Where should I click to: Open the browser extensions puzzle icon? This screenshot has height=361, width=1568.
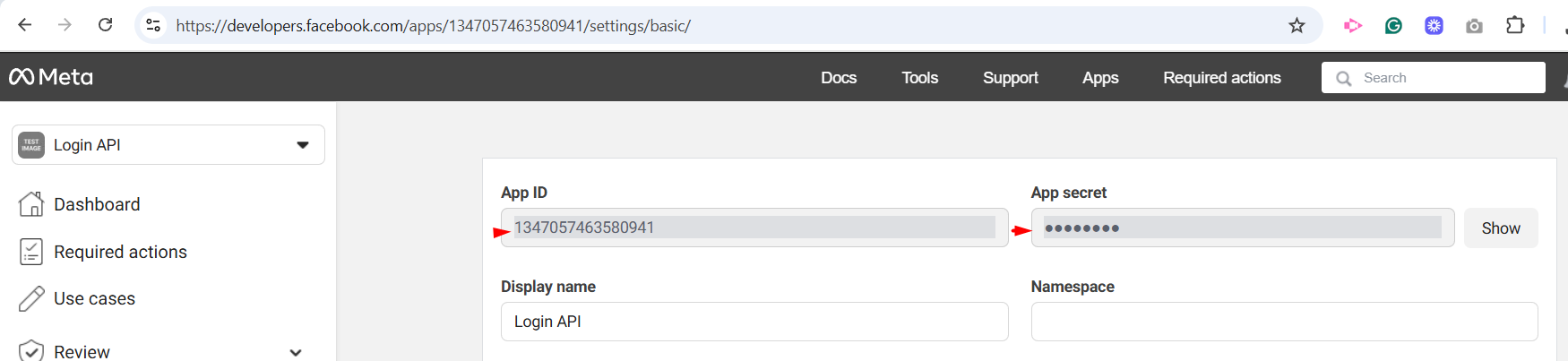[1515, 25]
